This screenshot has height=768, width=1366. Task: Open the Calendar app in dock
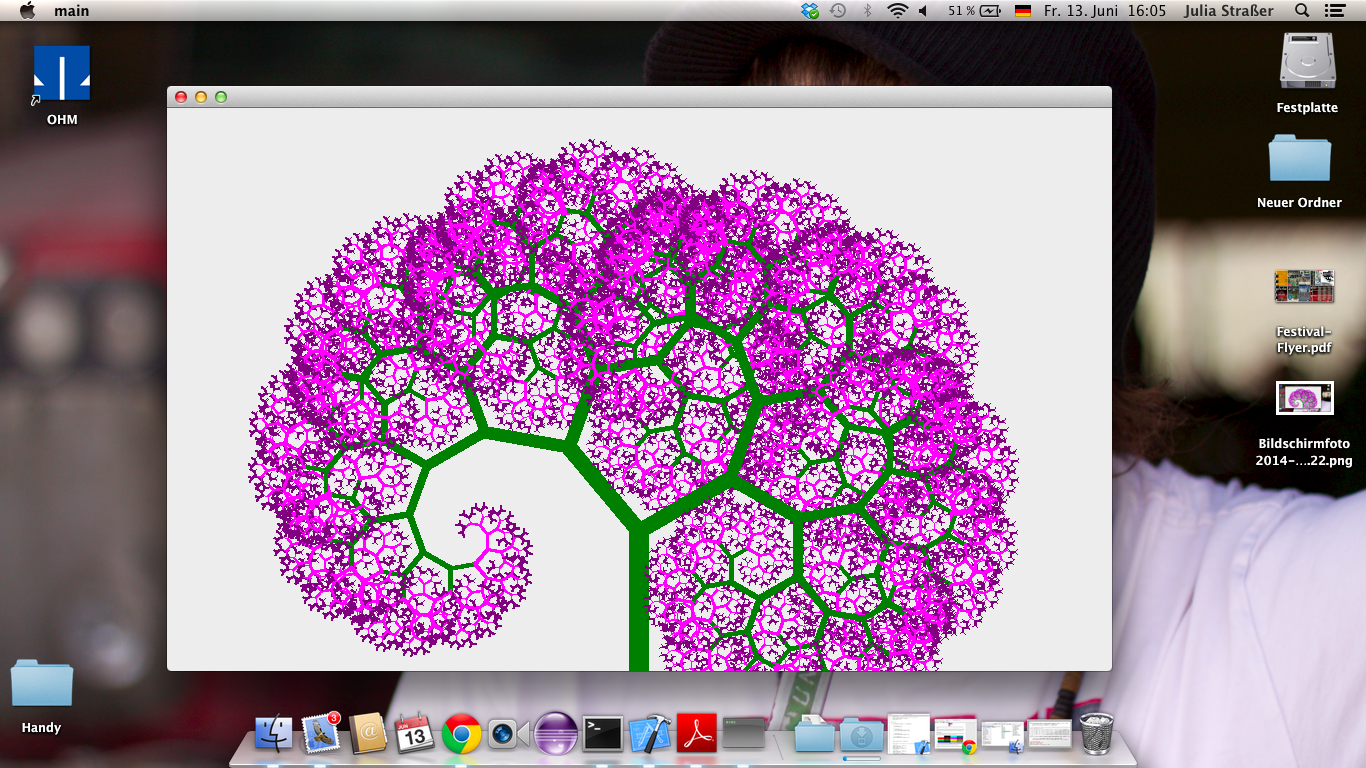coord(414,734)
